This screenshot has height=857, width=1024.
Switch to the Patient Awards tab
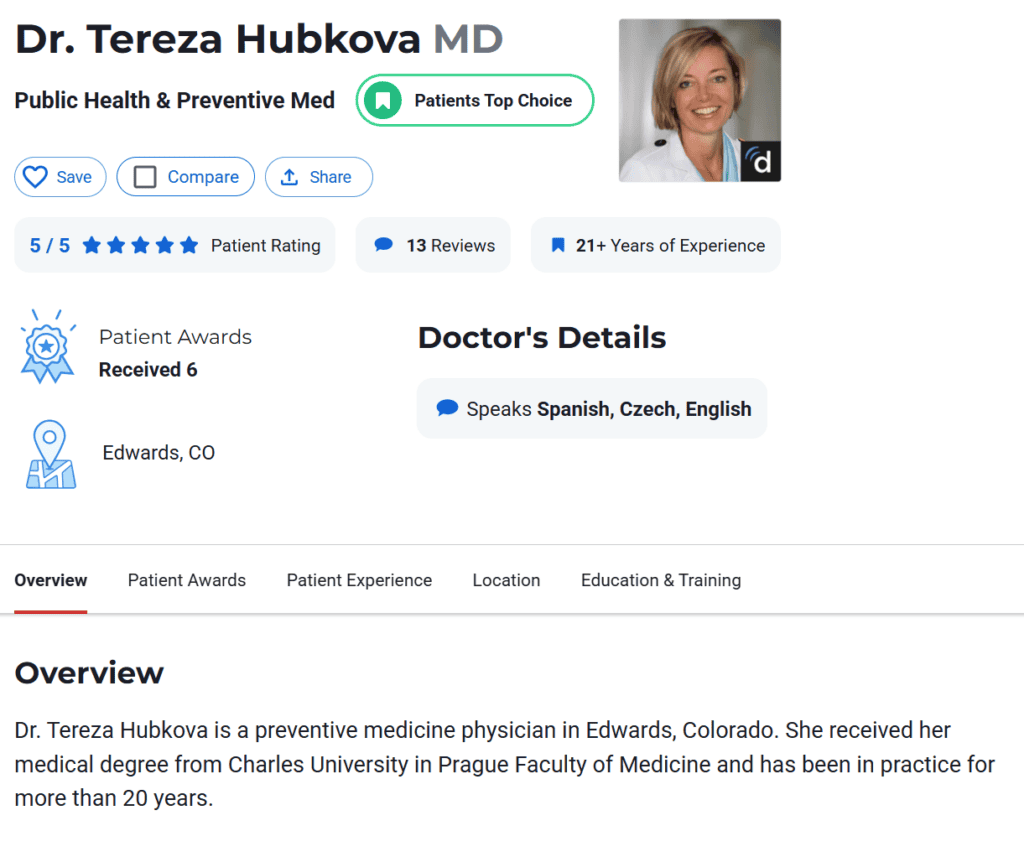(x=187, y=580)
